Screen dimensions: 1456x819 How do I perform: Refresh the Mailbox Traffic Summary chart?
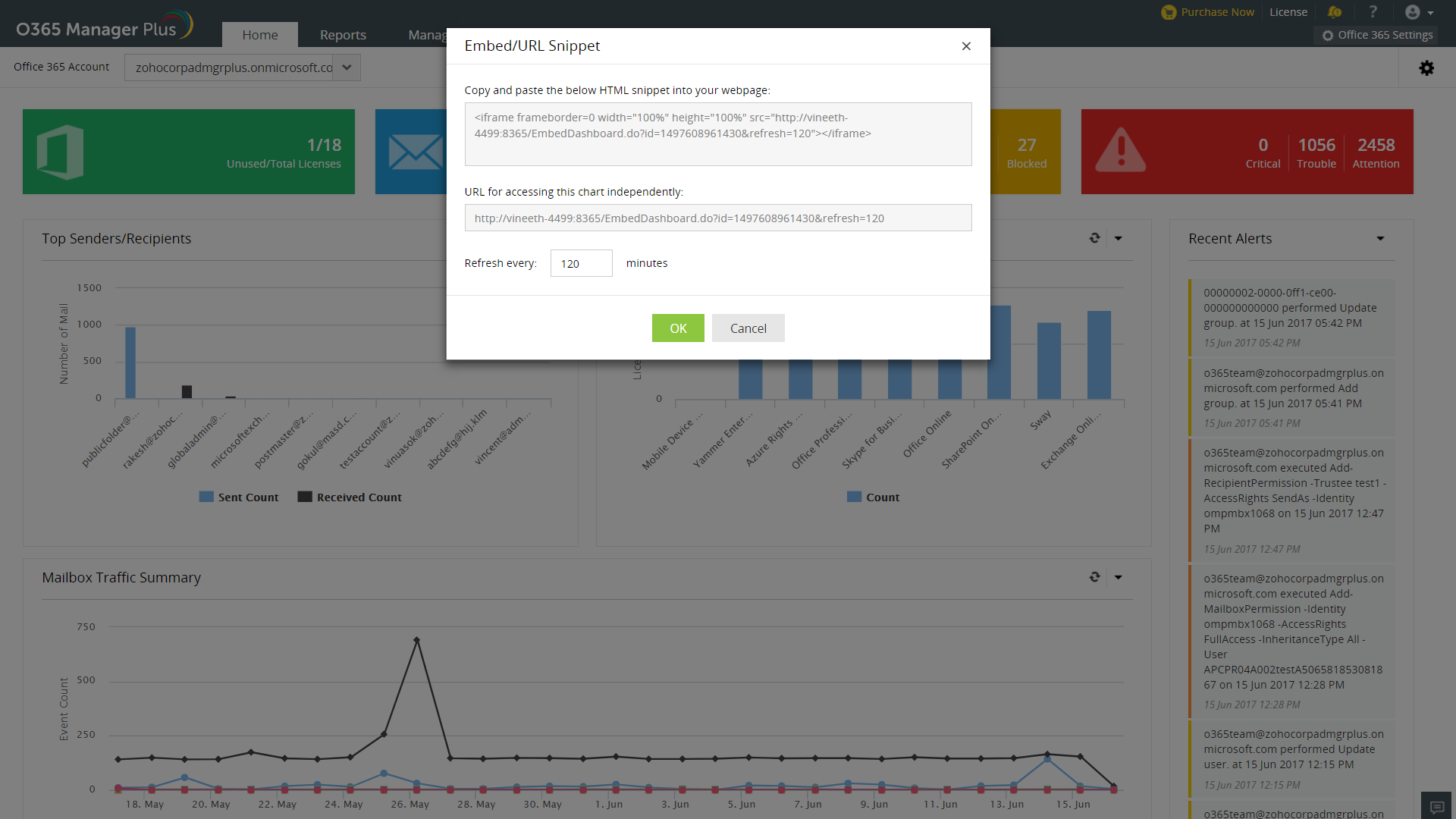pos(1094,577)
